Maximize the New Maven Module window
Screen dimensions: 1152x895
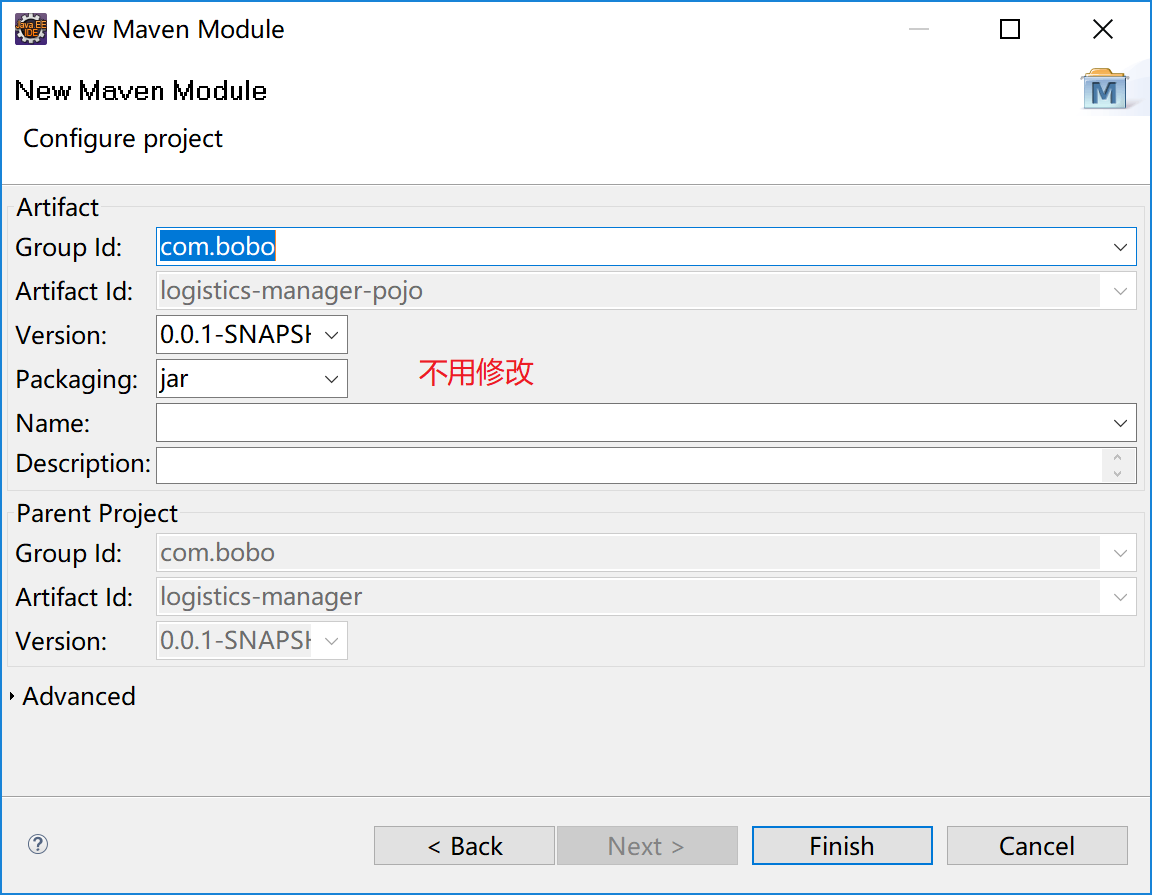[x=1010, y=29]
